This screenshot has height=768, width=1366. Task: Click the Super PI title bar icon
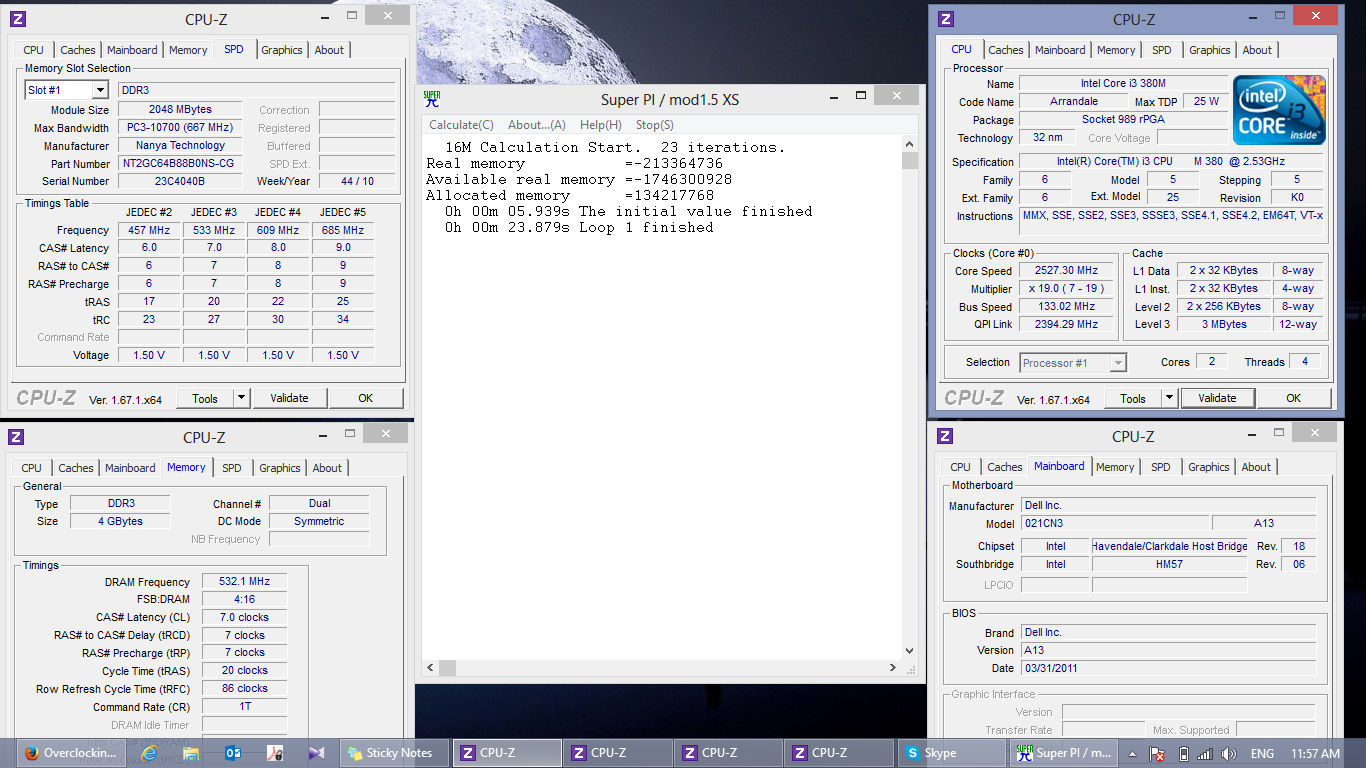(x=432, y=99)
